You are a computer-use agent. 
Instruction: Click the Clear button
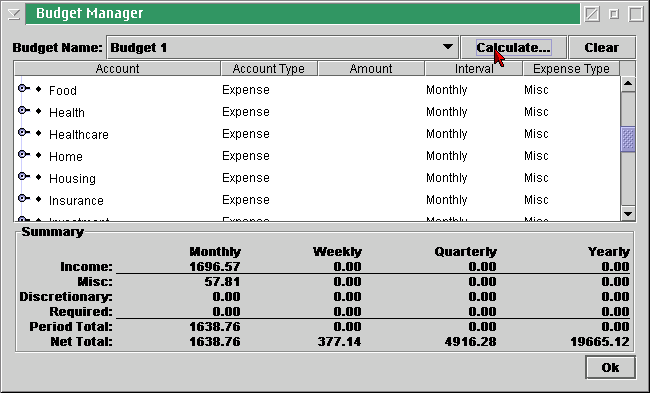pyautogui.click(x=601, y=48)
